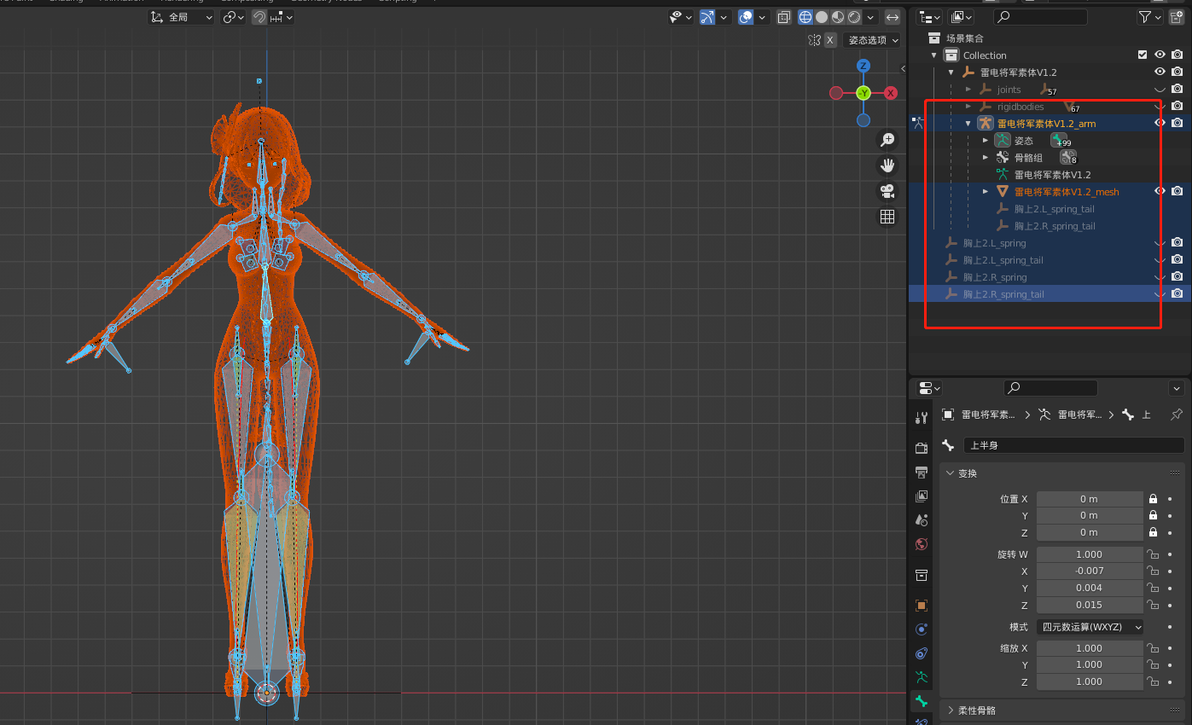Image resolution: width=1192 pixels, height=725 pixels.
Task: Click the hand pan view icon
Action: 887,166
